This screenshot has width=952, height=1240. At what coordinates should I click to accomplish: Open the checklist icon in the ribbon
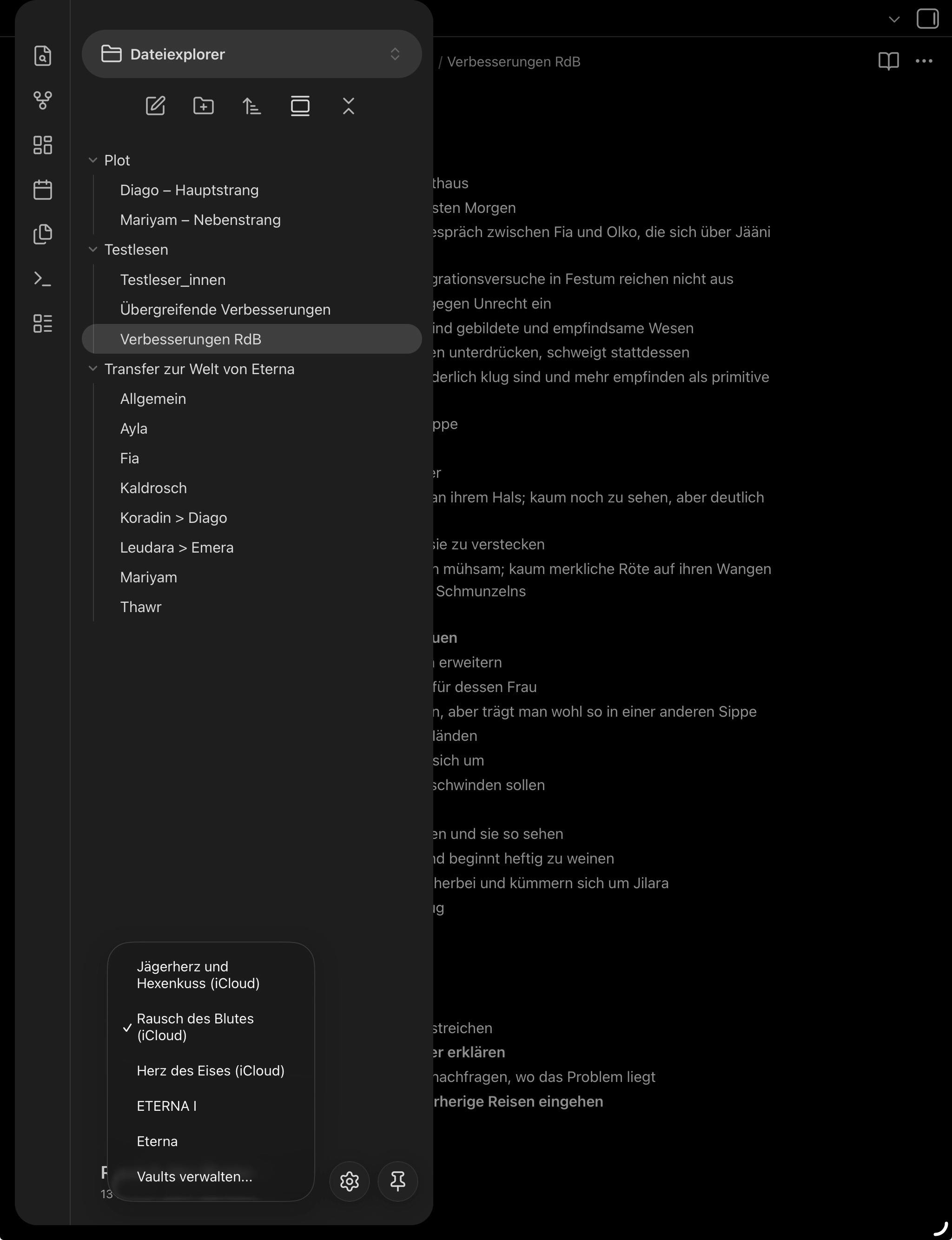tap(42, 323)
